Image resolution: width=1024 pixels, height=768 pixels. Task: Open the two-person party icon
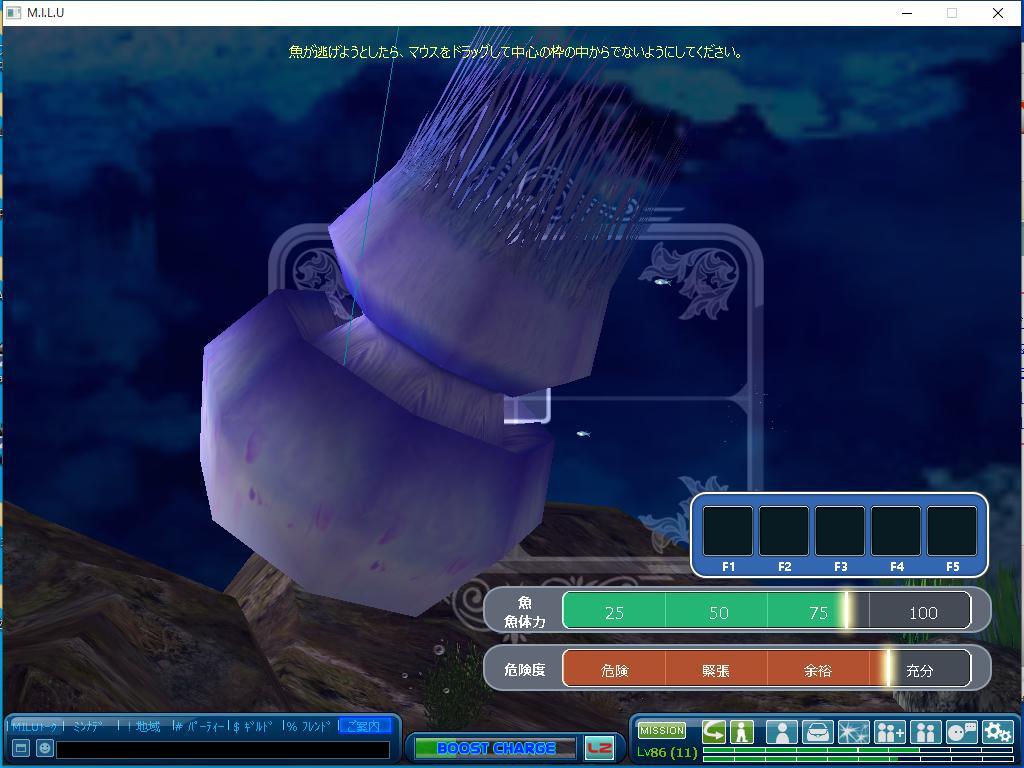[925, 732]
